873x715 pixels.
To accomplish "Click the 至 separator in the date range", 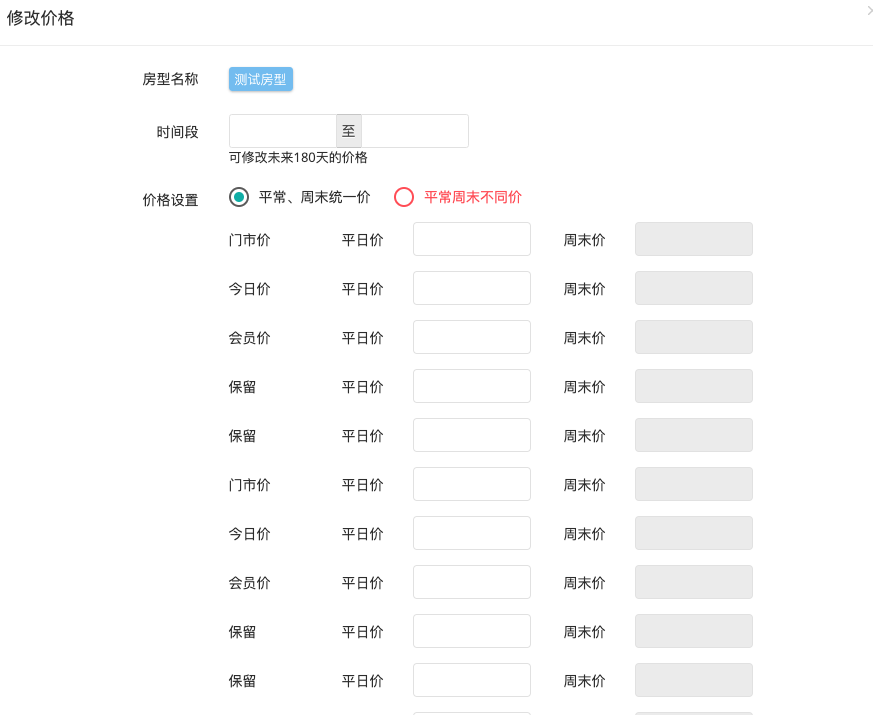I will pyautogui.click(x=349, y=131).
